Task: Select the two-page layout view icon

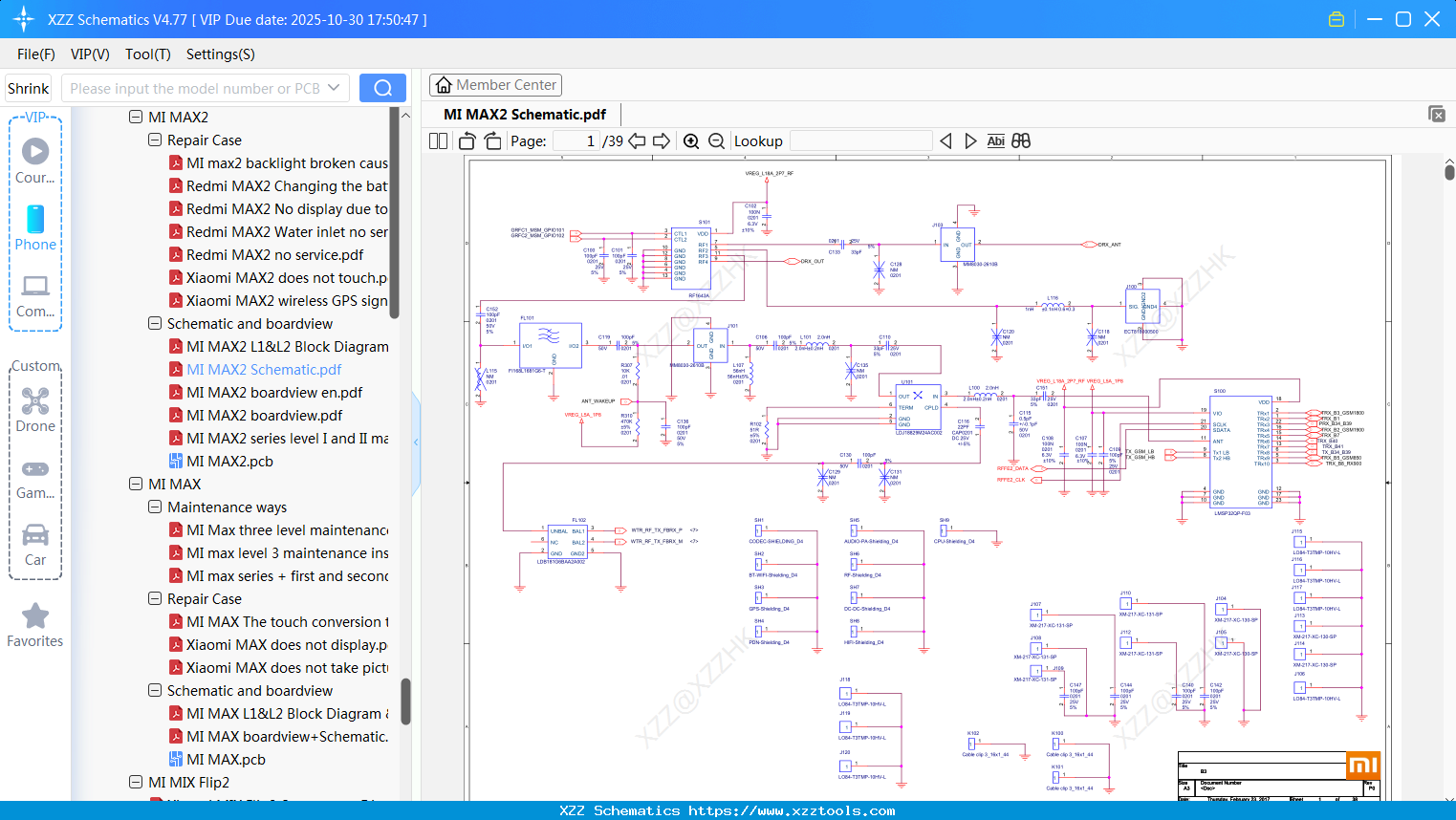Action: coord(437,140)
